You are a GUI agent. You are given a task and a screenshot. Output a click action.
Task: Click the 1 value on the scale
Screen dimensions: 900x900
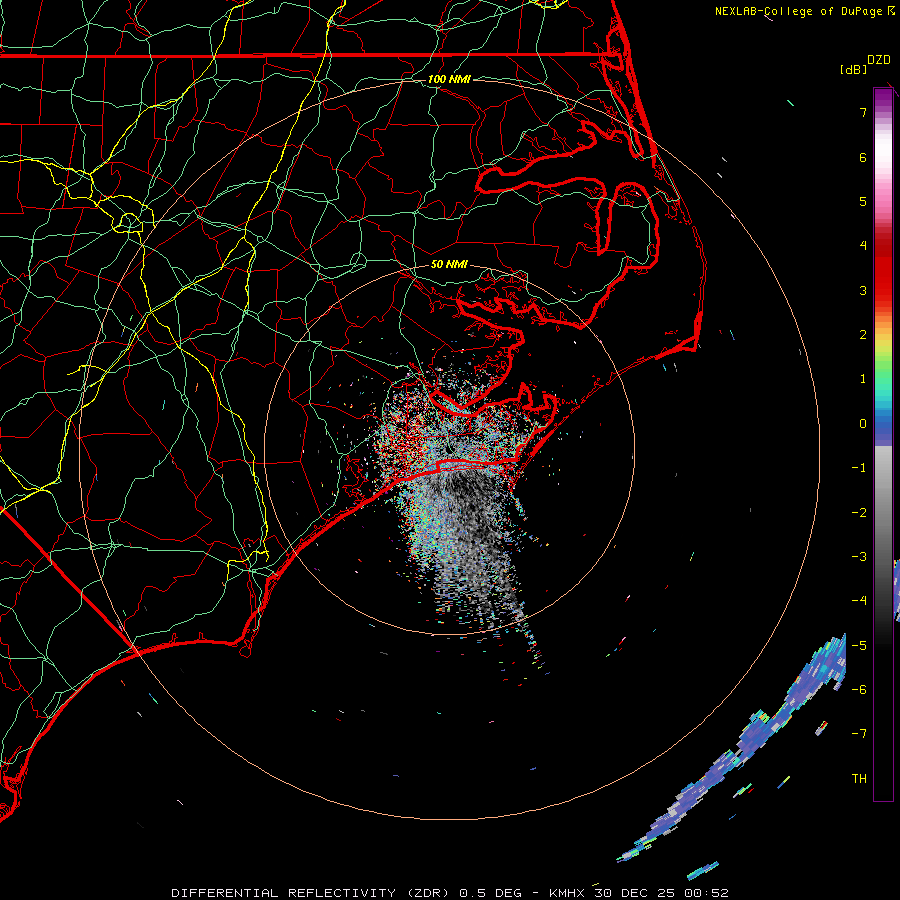point(863,379)
